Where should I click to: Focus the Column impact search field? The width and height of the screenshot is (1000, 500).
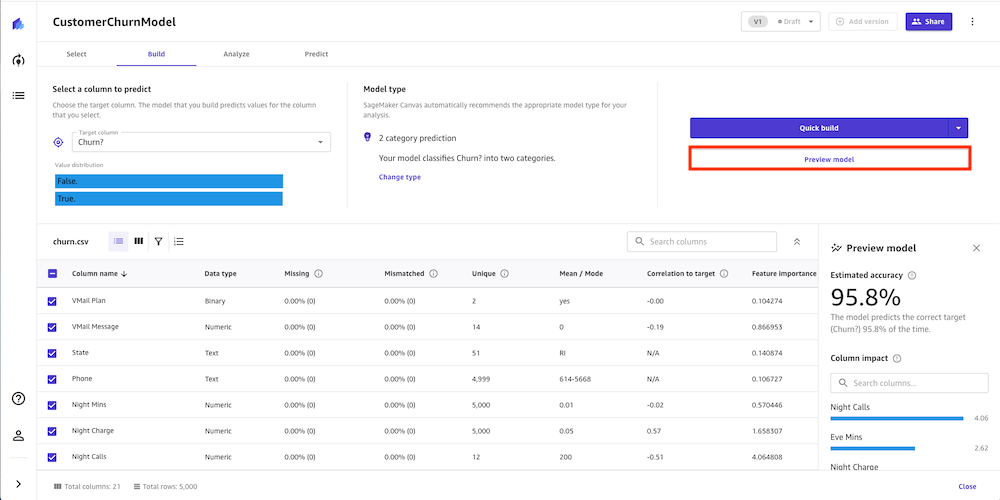(909, 383)
